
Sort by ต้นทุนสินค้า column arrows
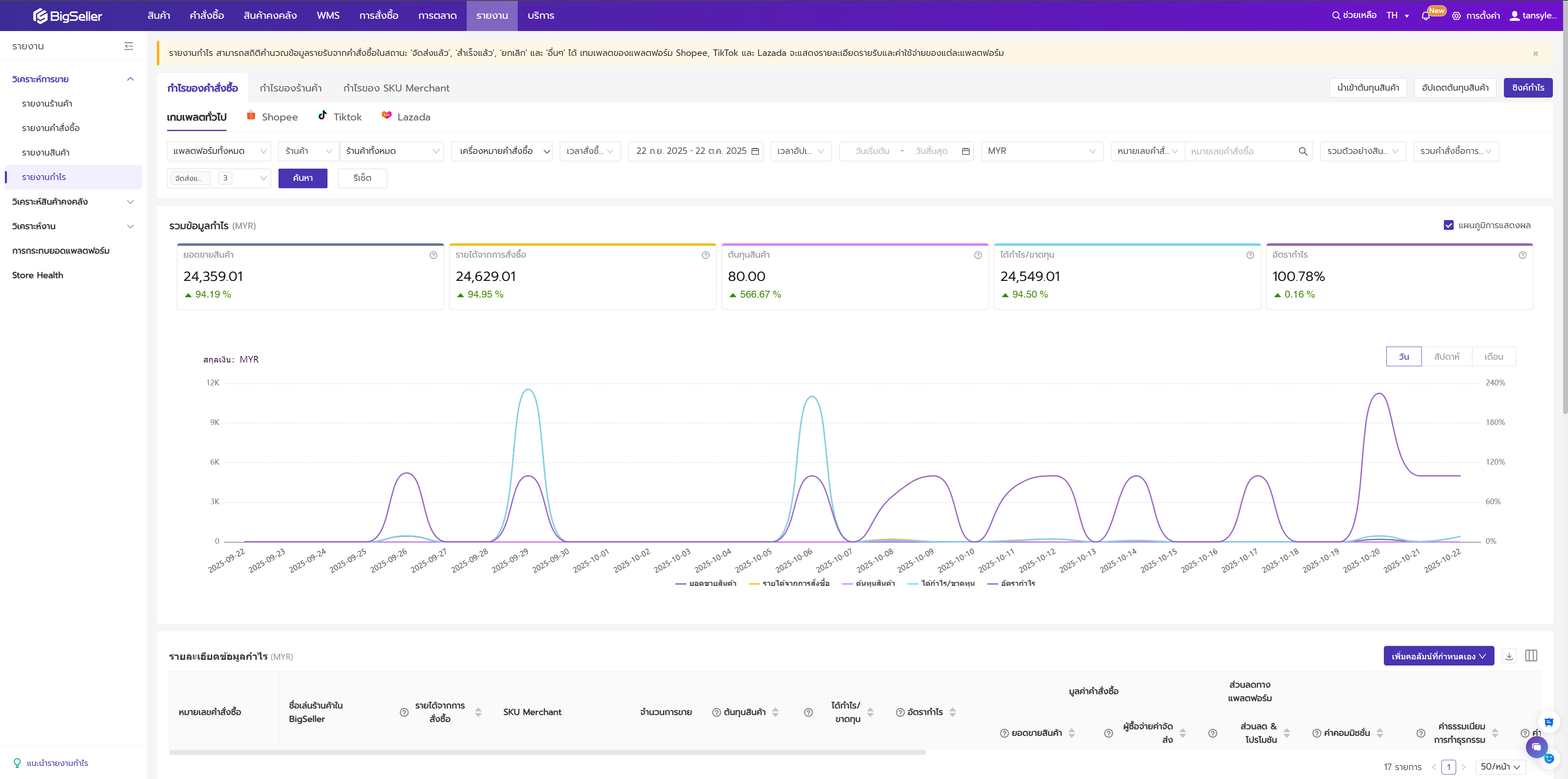pyautogui.click(x=775, y=712)
